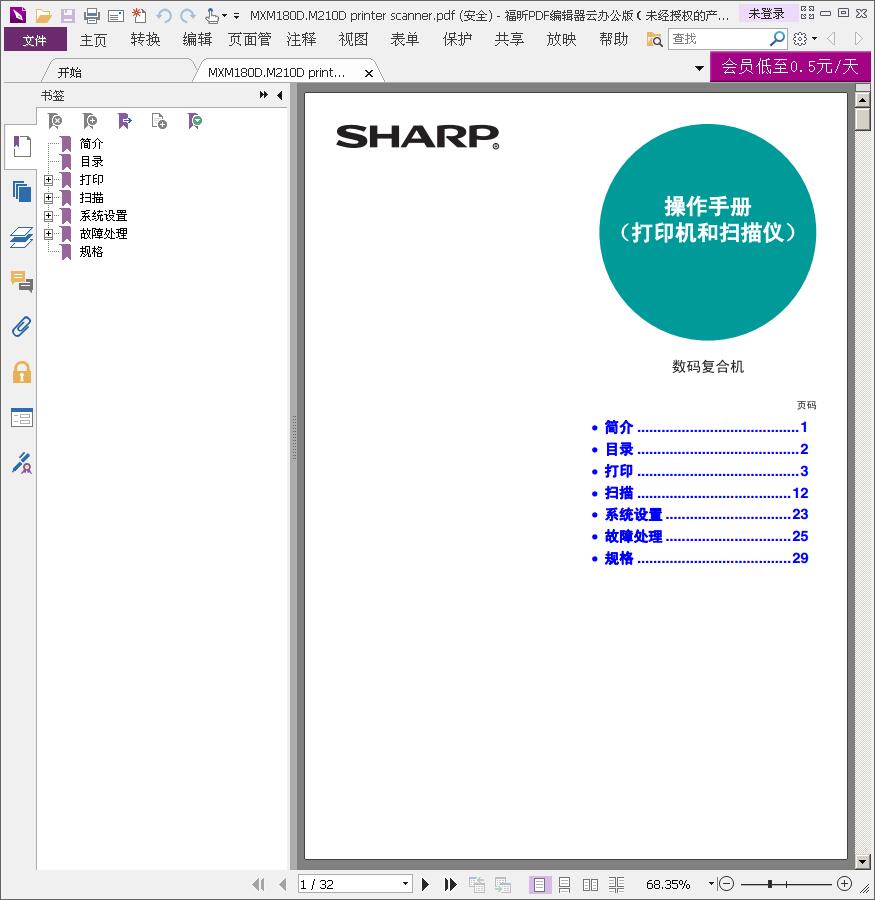Jump to last page button
This screenshot has height=900, width=875.
[451, 885]
